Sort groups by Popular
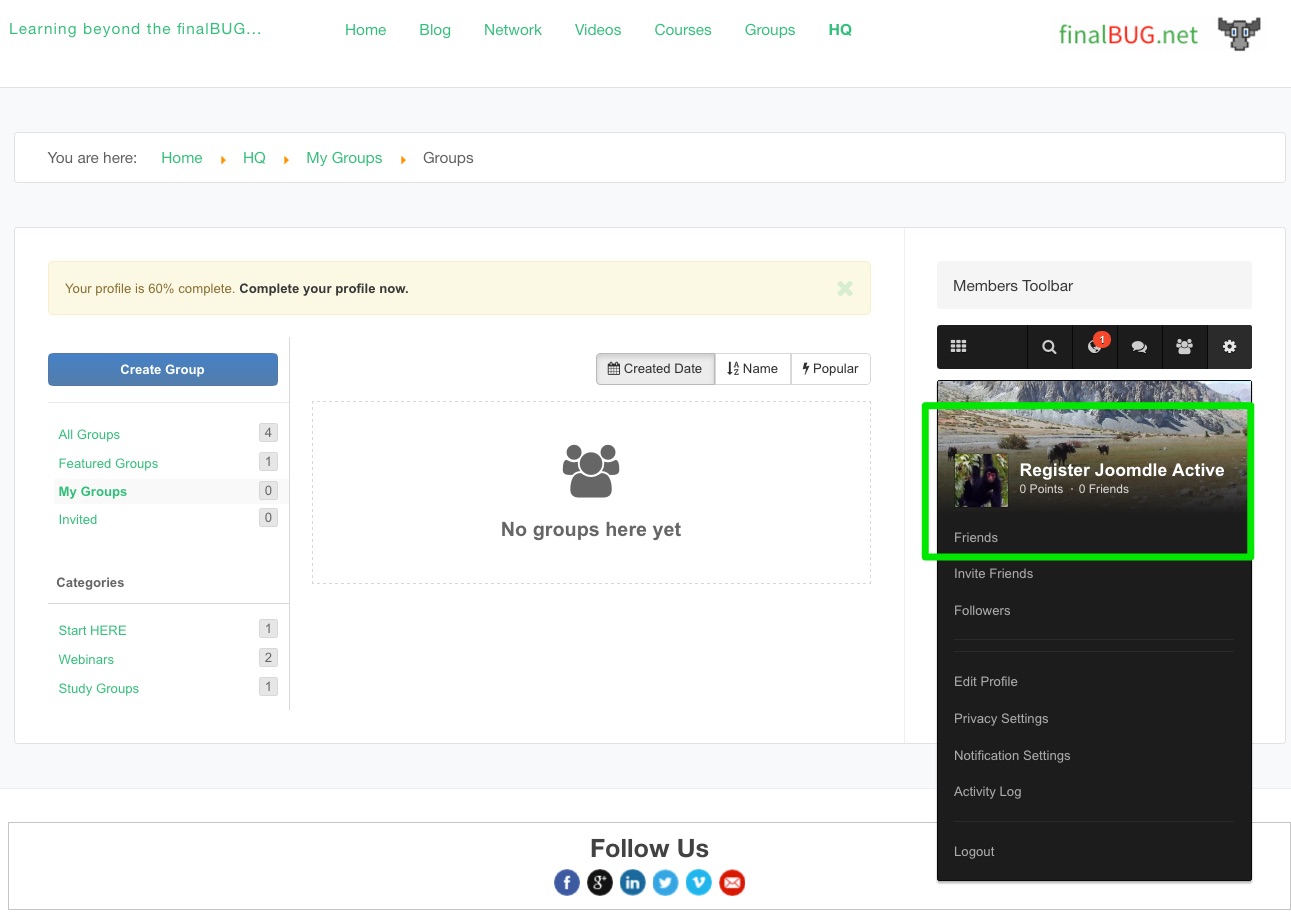 [830, 369]
